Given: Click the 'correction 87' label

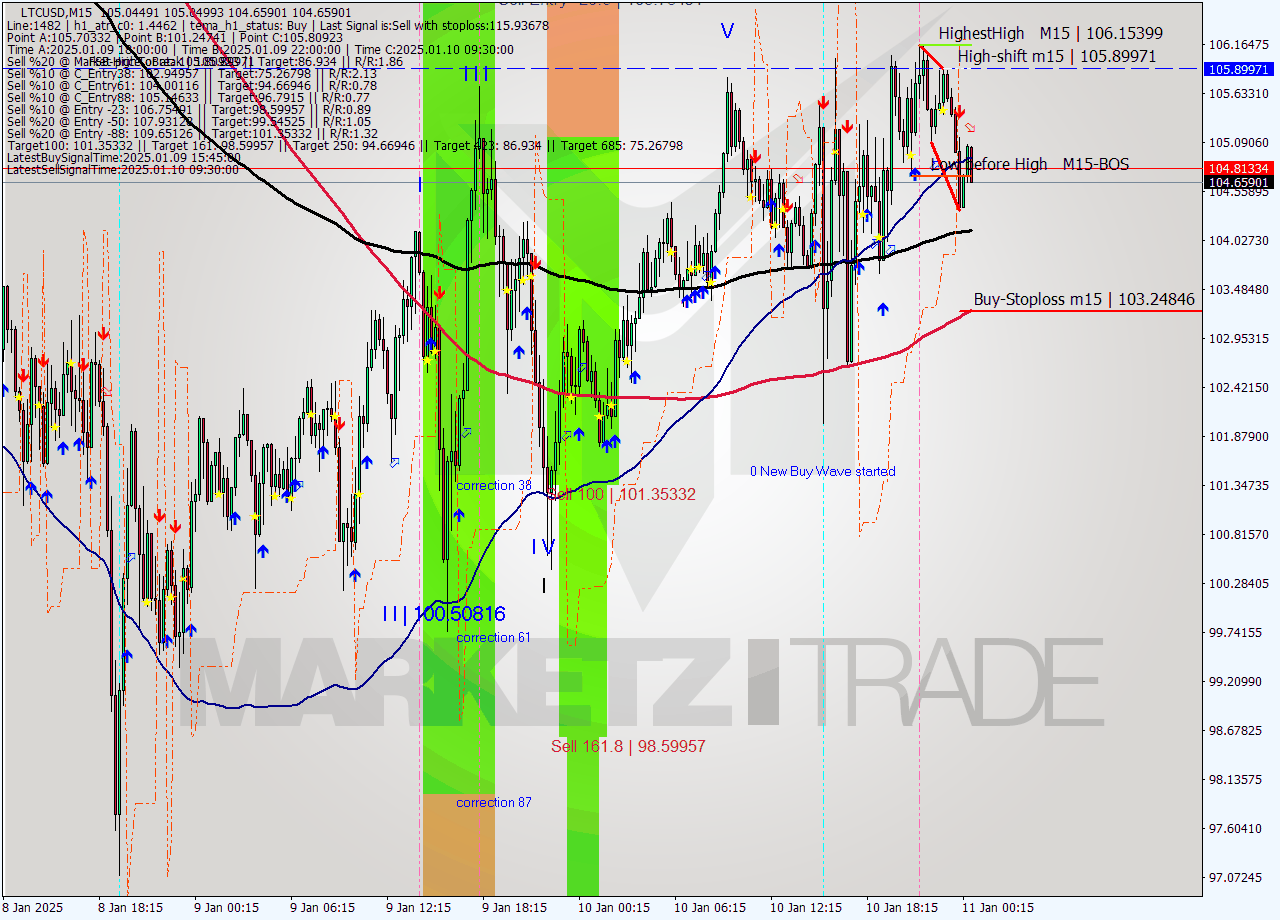Looking at the screenshot, I should click(494, 802).
